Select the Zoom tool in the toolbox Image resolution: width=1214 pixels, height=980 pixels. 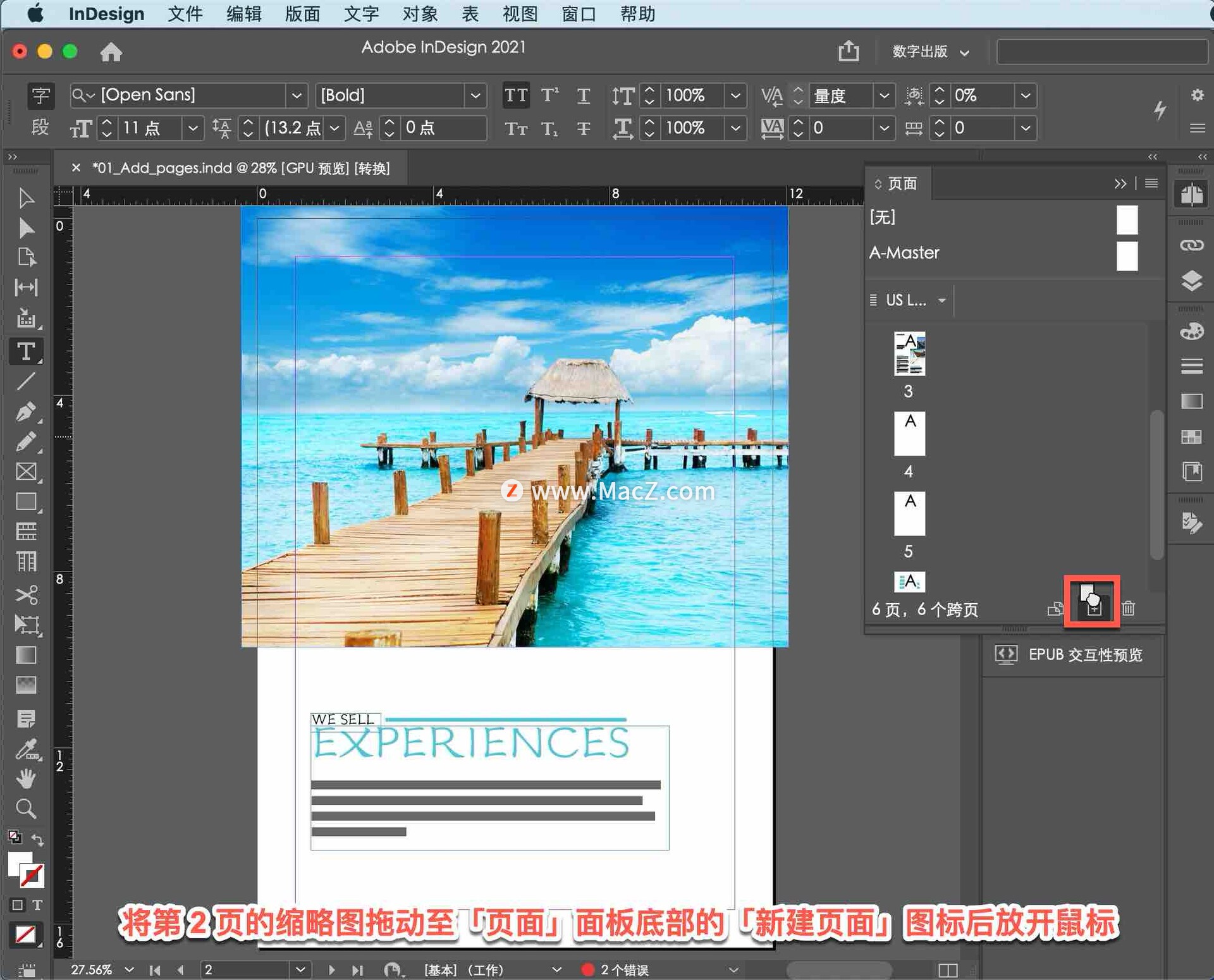[x=26, y=809]
